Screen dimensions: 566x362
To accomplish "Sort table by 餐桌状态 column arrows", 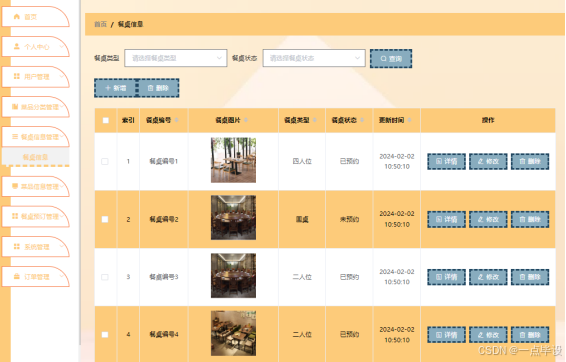I will click(x=362, y=120).
